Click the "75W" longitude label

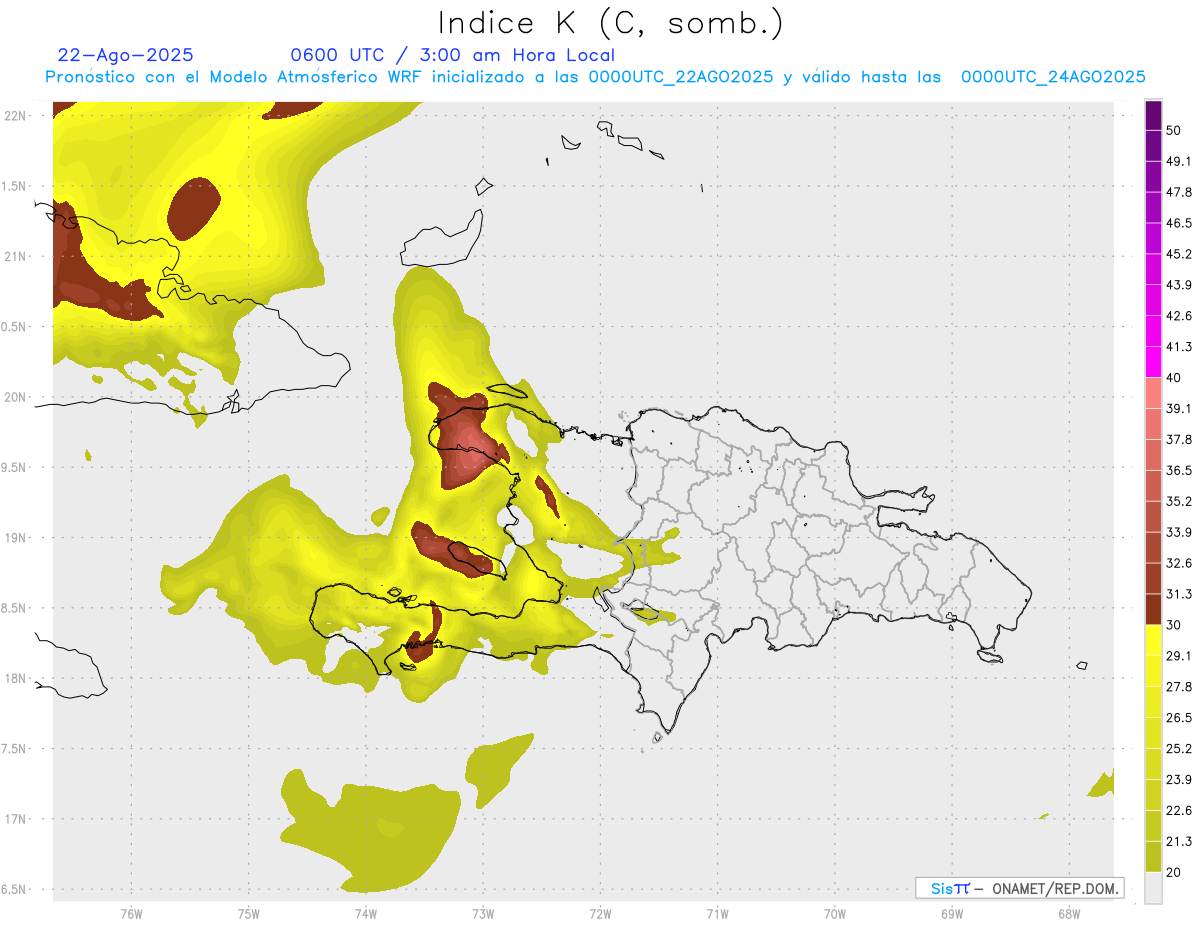point(249,913)
